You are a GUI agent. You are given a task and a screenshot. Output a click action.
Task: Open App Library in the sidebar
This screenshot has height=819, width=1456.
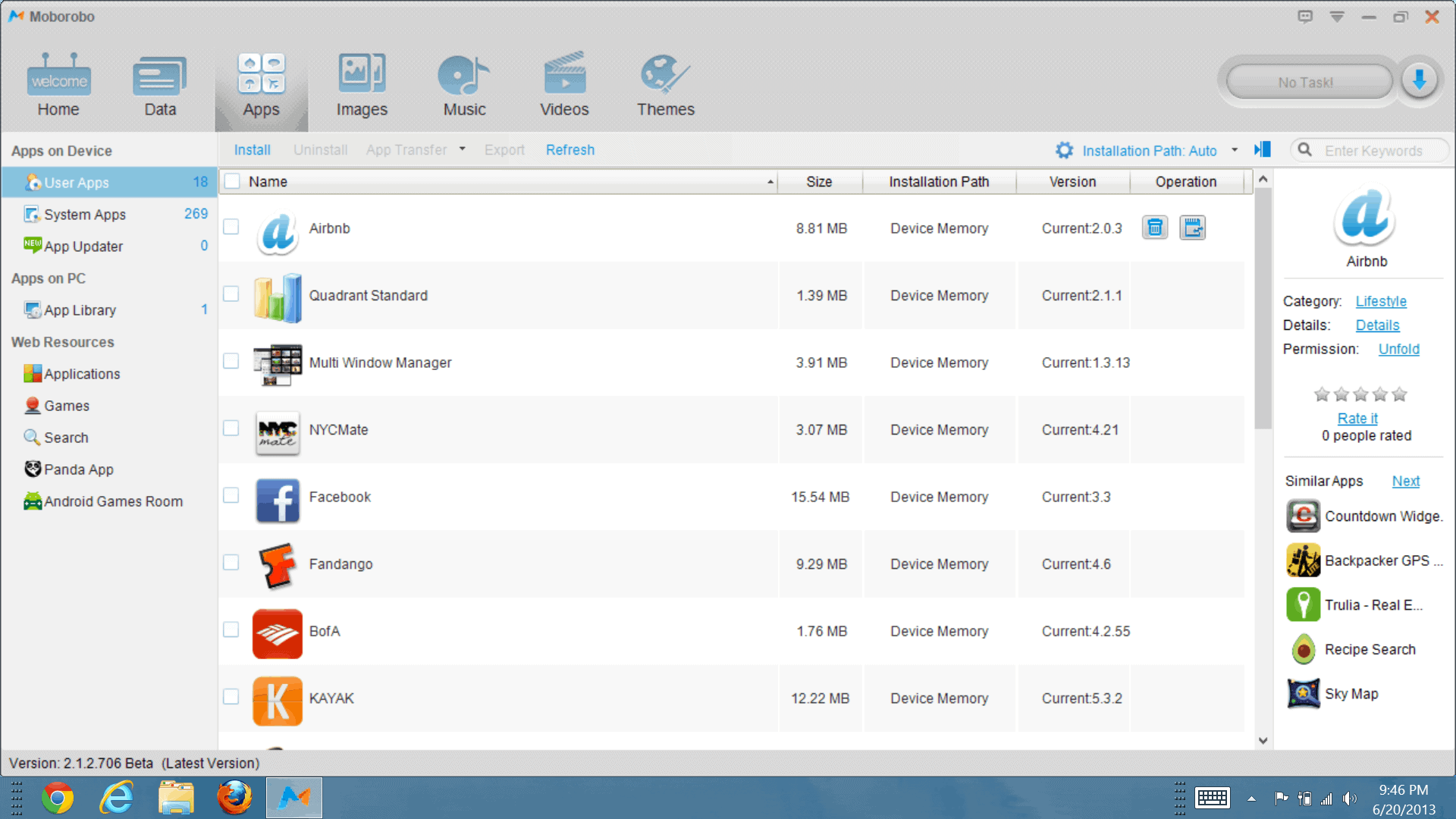pos(109,309)
